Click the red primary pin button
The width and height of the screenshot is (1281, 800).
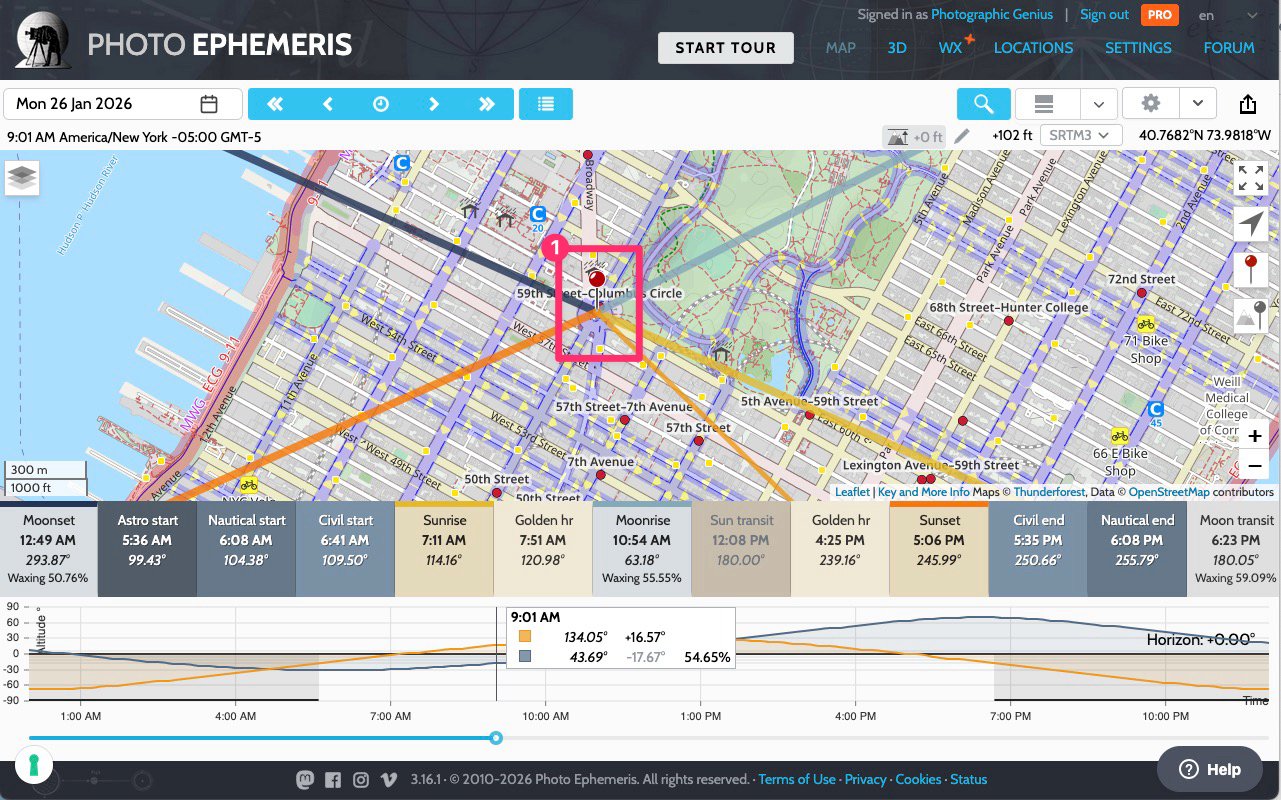[1251, 270]
